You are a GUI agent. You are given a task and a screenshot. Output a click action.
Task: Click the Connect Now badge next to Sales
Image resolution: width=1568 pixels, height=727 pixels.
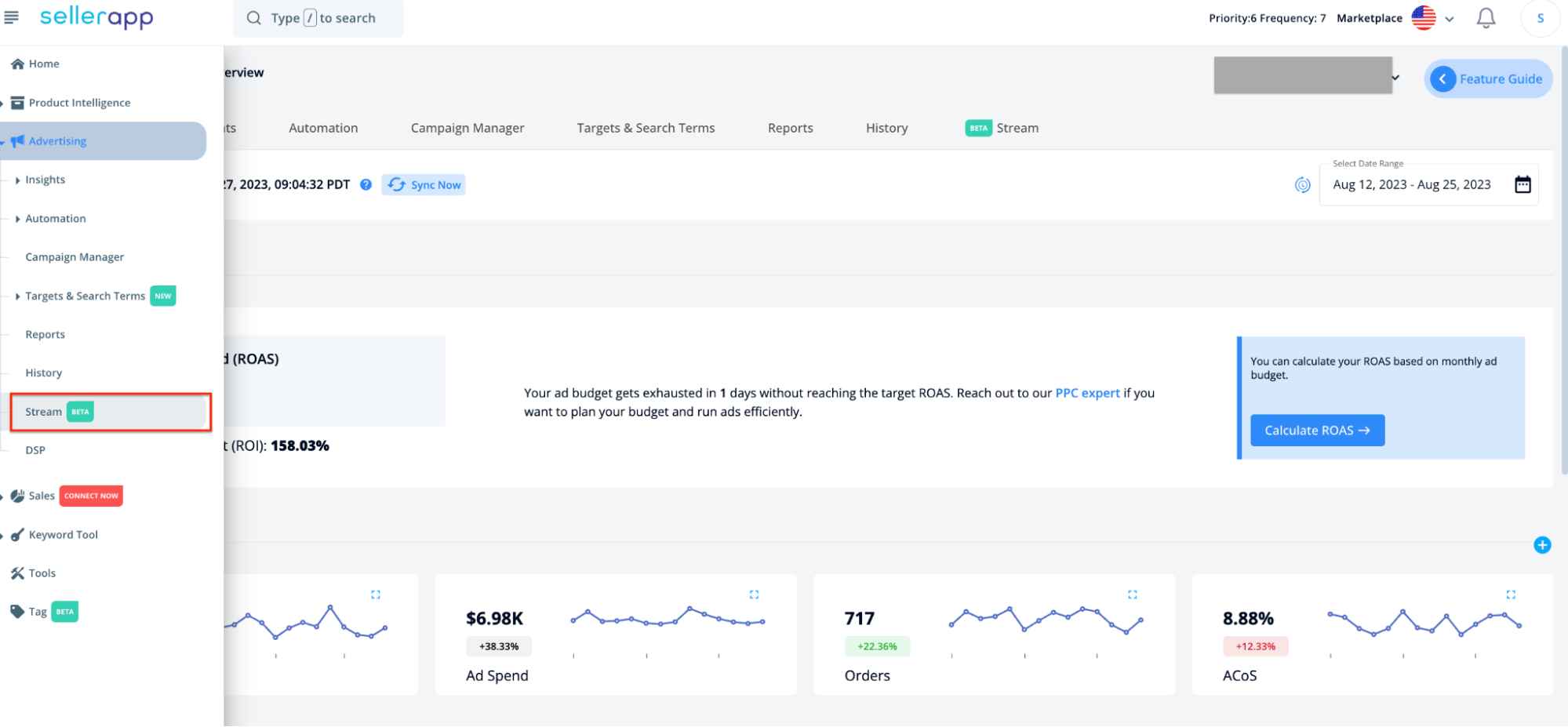tap(91, 496)
